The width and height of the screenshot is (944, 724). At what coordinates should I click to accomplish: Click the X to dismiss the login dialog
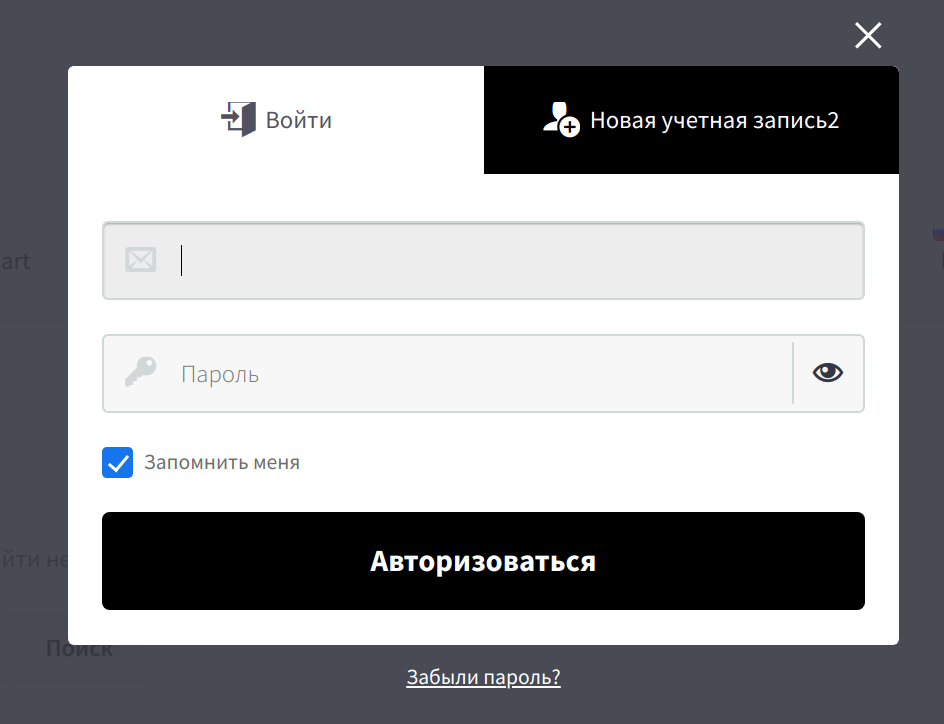[867, 35]
